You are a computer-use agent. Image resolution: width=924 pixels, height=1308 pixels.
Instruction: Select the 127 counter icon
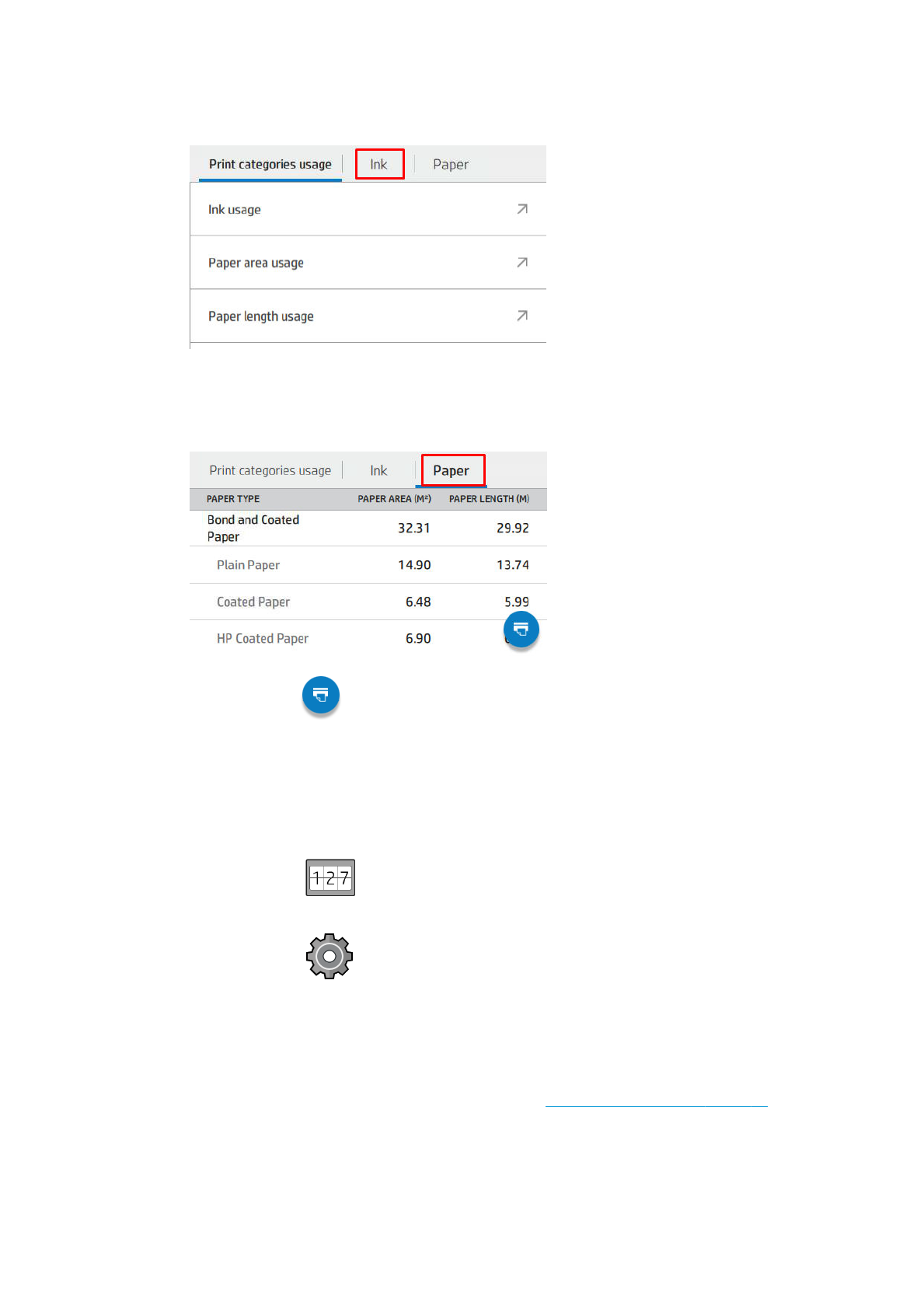pyautogui.click(x=330, y=877)
